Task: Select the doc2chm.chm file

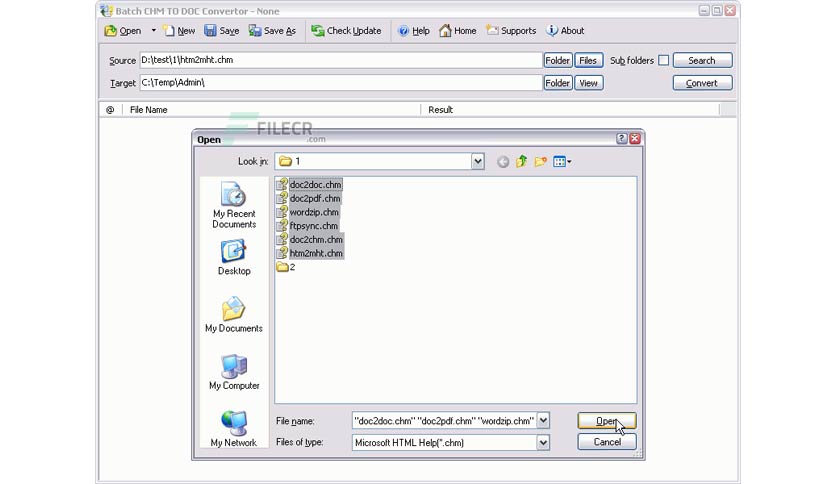Action: pos(310,240)
